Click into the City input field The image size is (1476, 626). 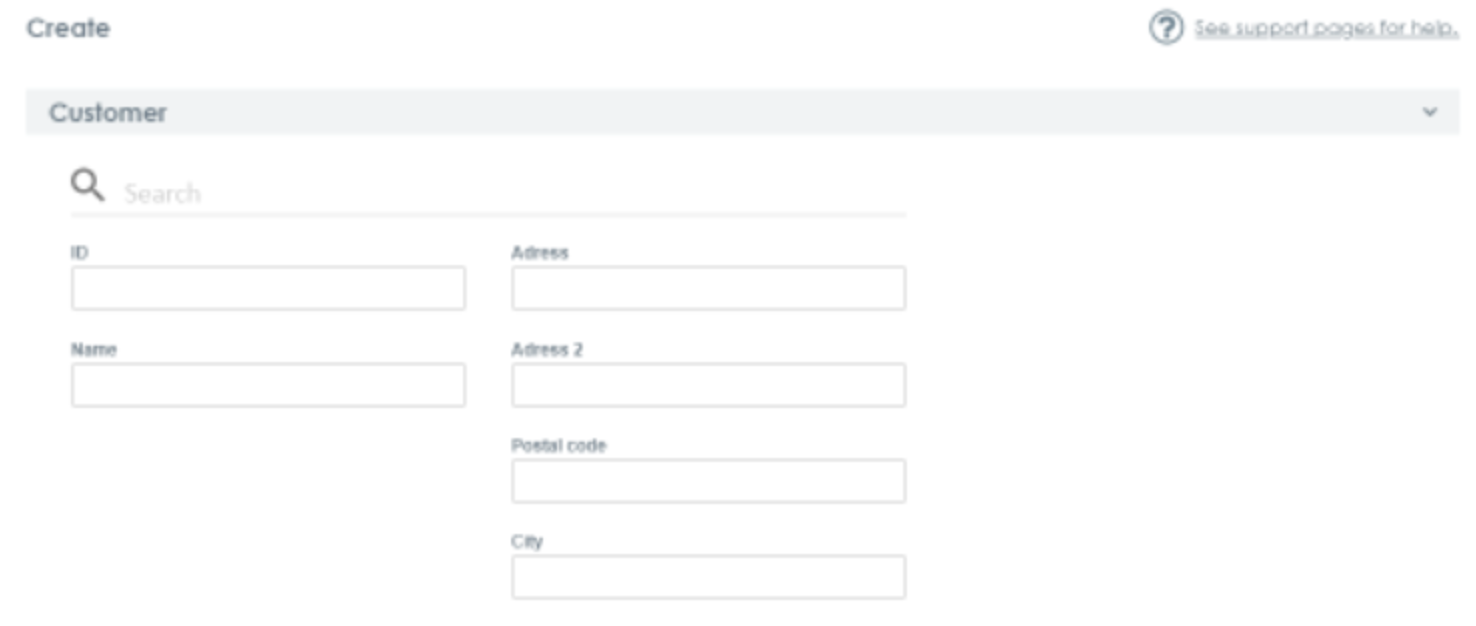pyautogui.click(x=709, y=577)
